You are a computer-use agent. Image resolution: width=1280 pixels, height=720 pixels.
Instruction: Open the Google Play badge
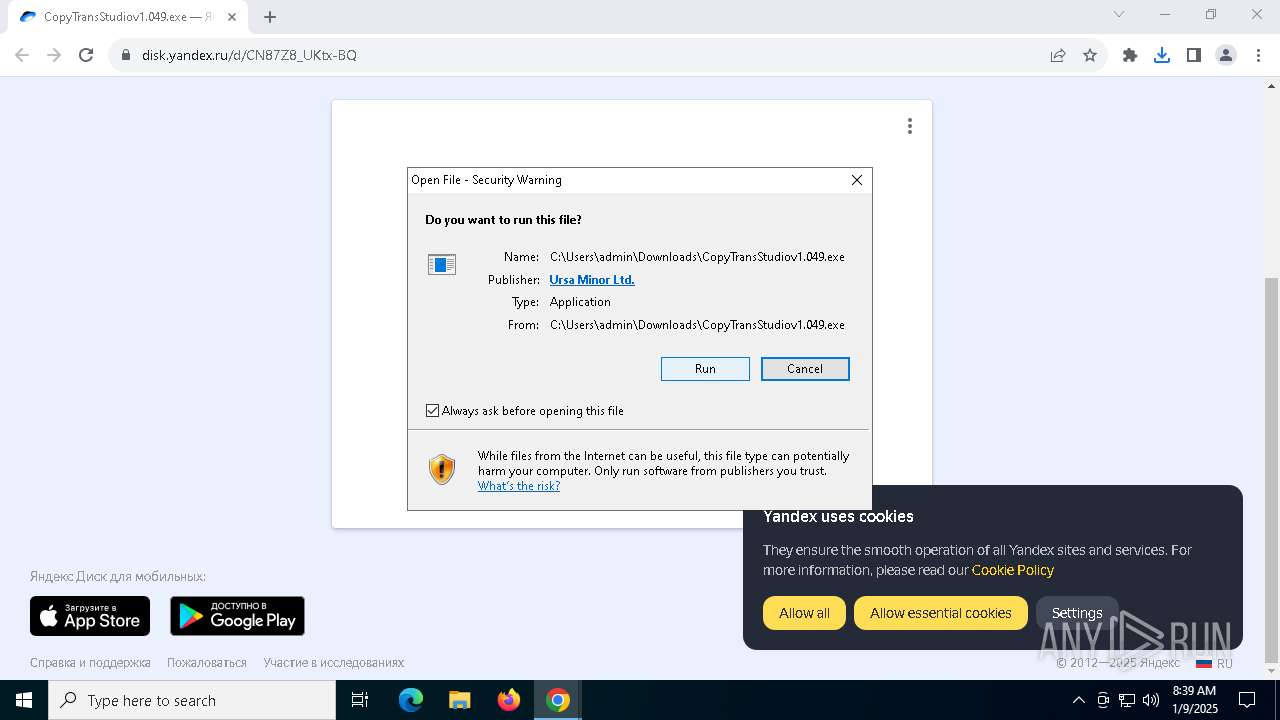237,616
